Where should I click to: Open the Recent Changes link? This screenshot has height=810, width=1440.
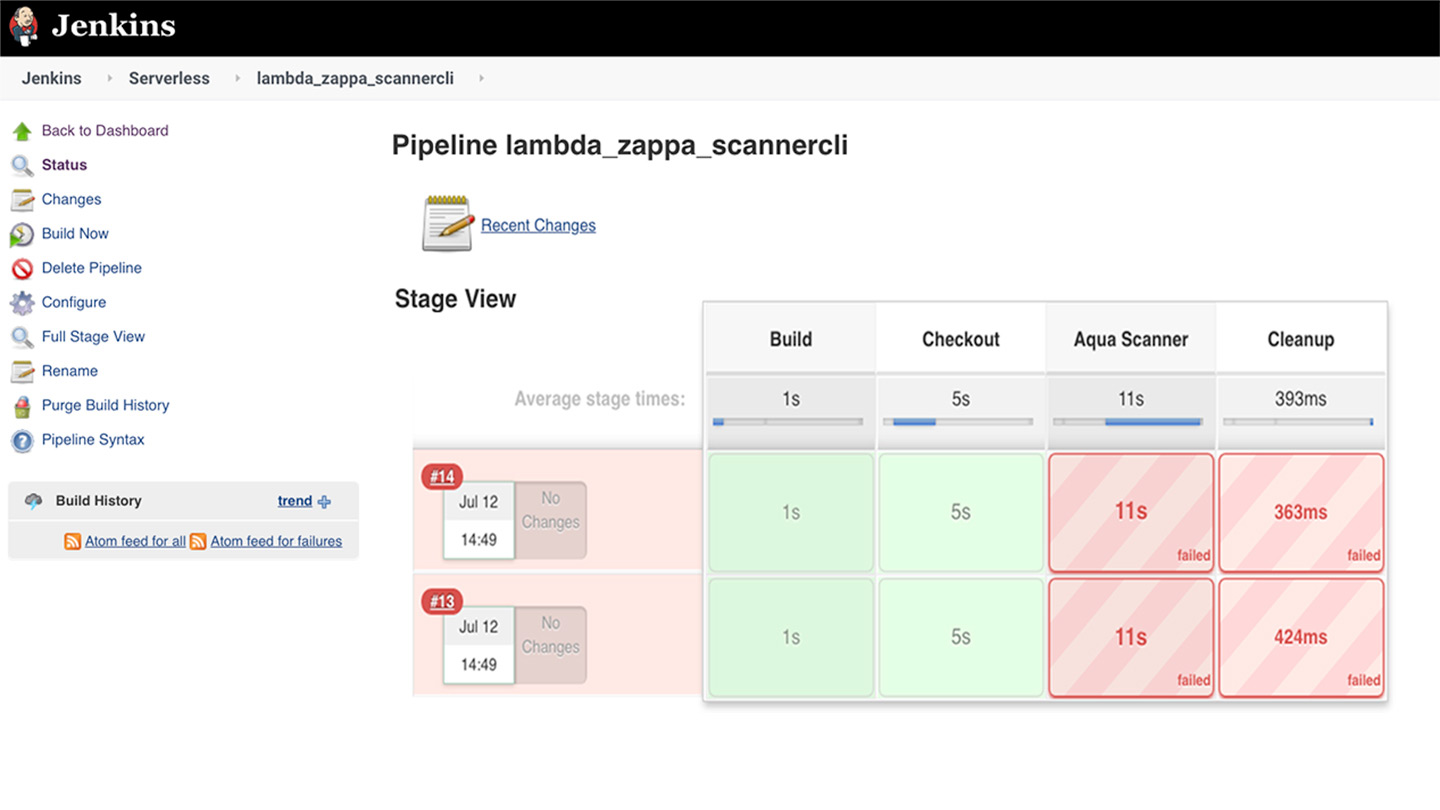click(538, 225)
